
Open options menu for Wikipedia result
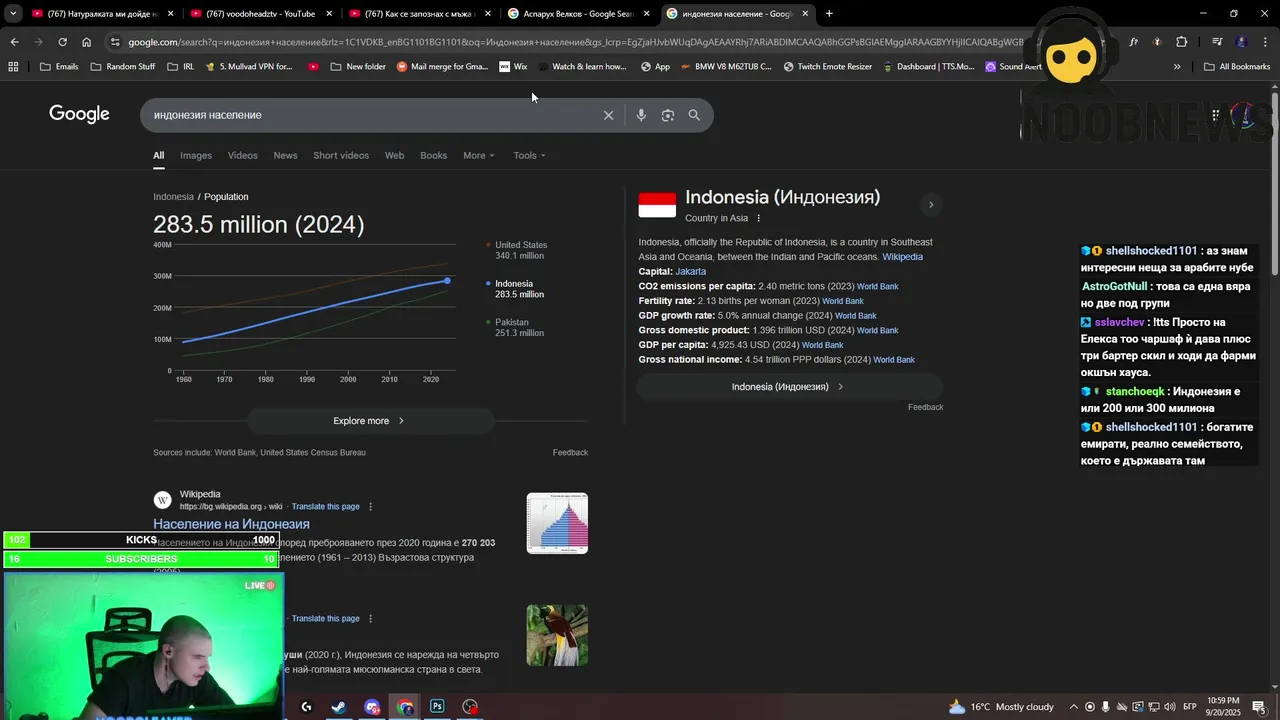tap(371, 507)
